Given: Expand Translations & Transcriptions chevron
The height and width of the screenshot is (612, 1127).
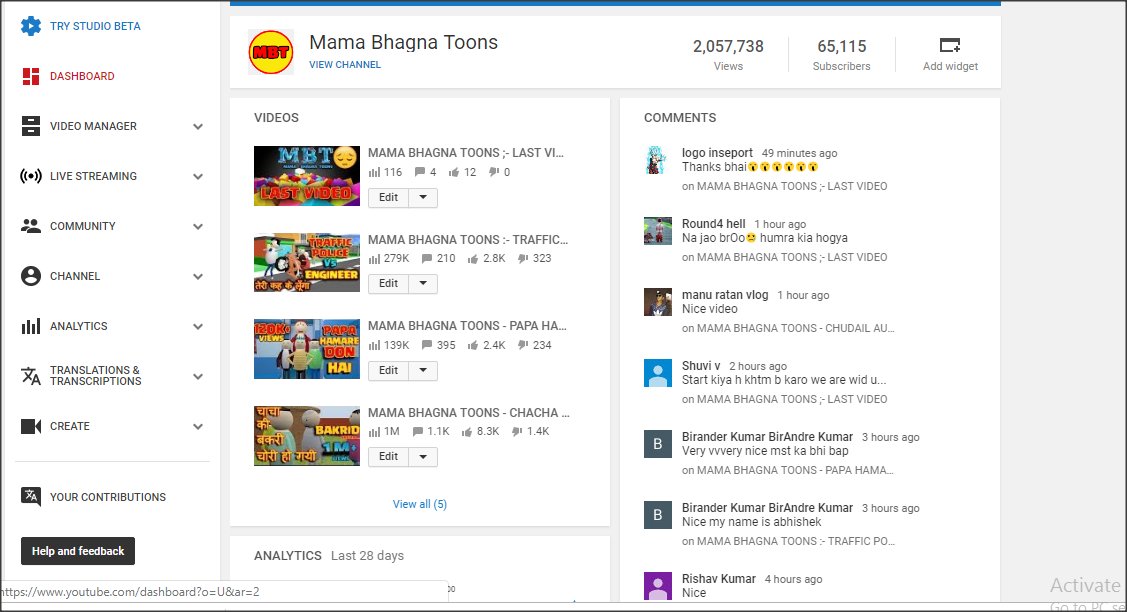Looking at the screenshot, I should (x=198, y=376).
